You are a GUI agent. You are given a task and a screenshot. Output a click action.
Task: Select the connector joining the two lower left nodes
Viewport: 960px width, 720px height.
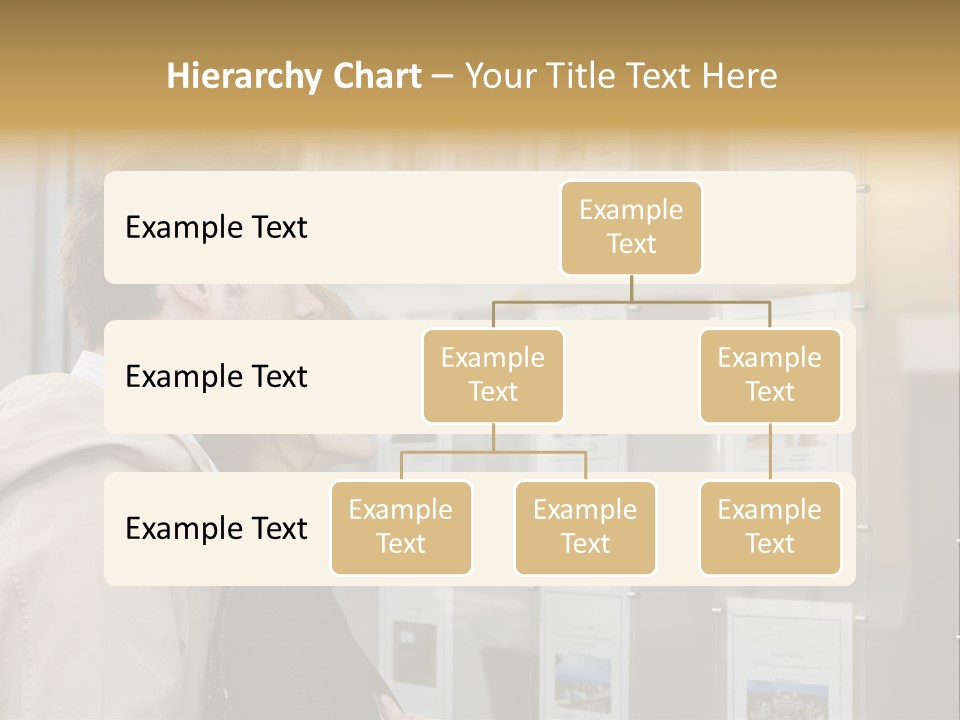tap(493, 458)
